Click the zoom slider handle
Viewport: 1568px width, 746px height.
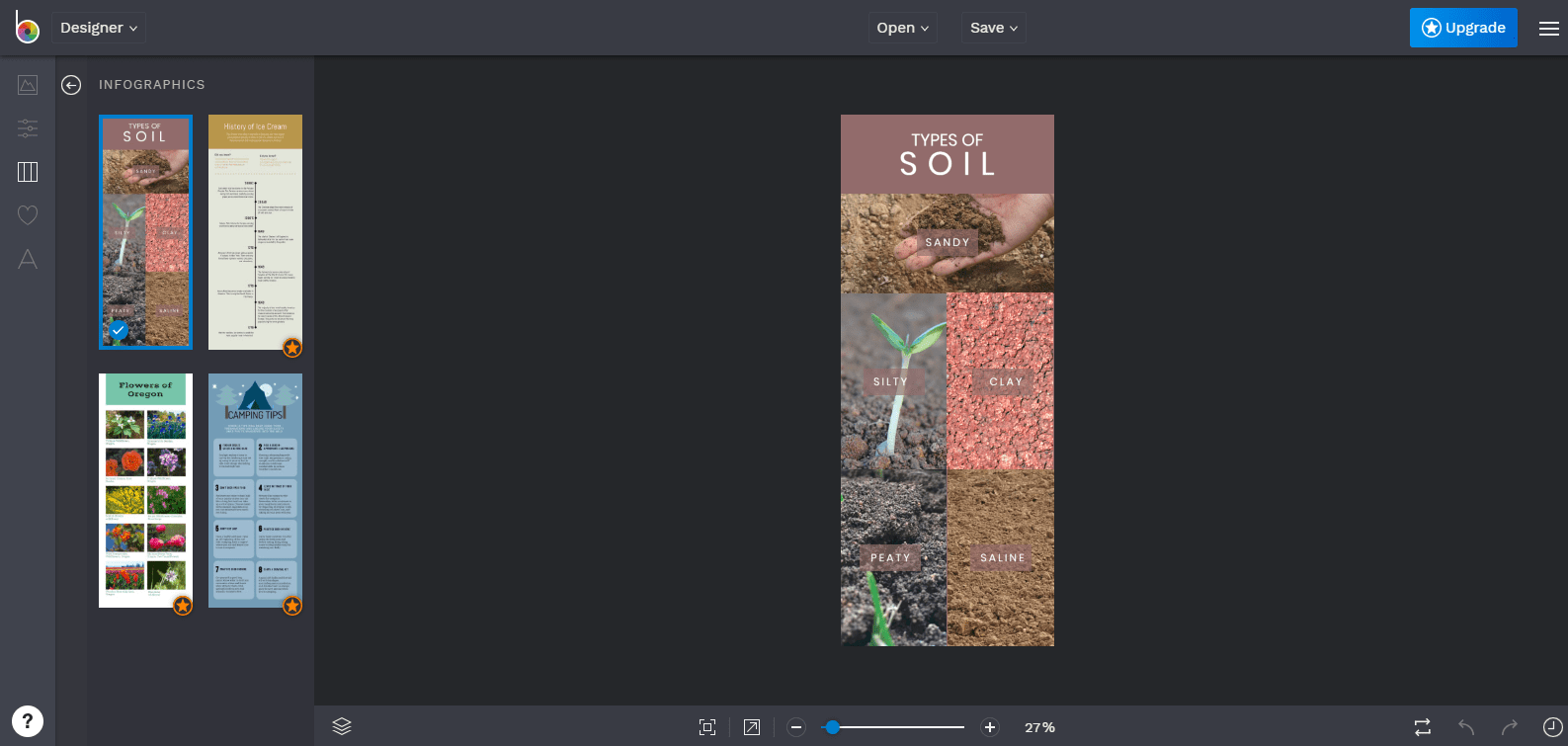833,727
